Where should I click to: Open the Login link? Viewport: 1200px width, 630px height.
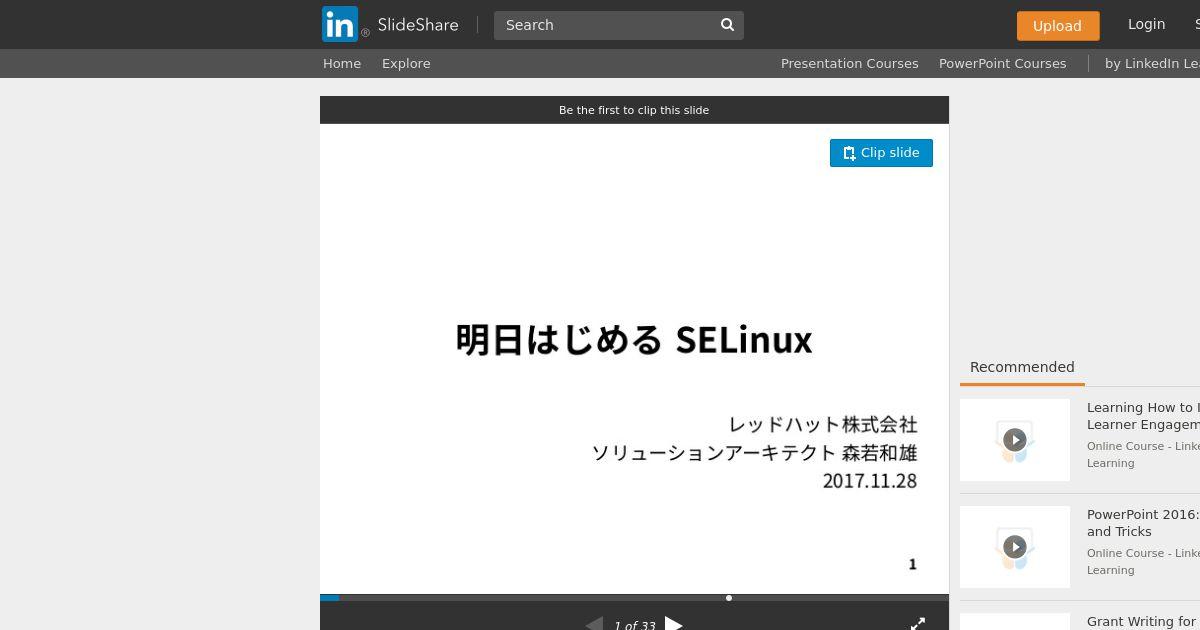click(1146, 24)
